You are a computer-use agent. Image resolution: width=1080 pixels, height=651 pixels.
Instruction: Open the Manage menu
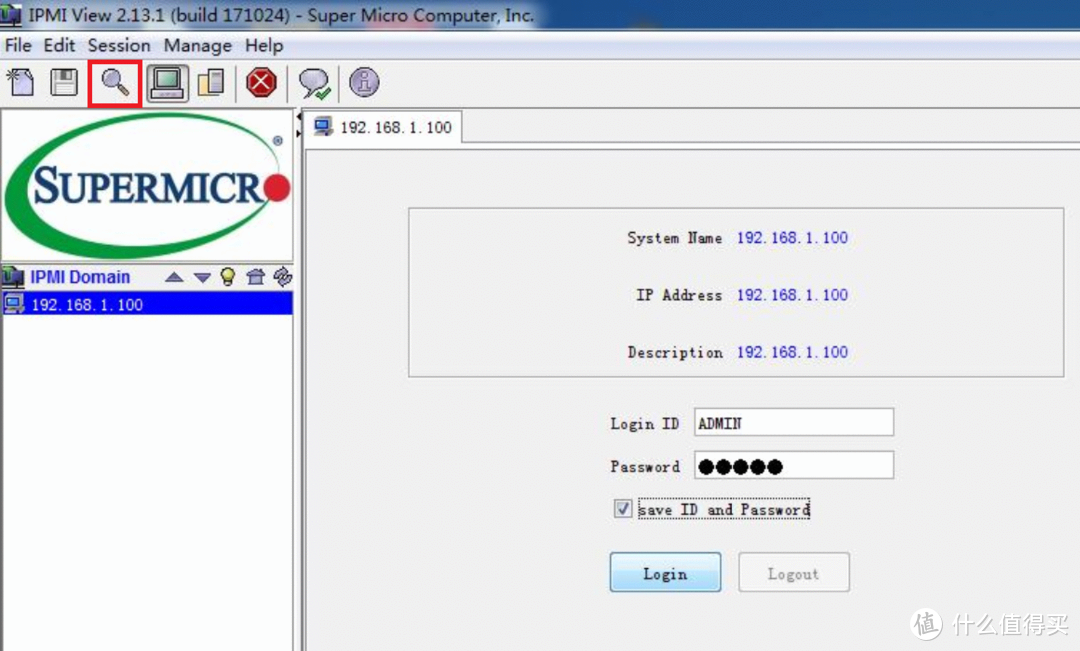coord(197,46)
